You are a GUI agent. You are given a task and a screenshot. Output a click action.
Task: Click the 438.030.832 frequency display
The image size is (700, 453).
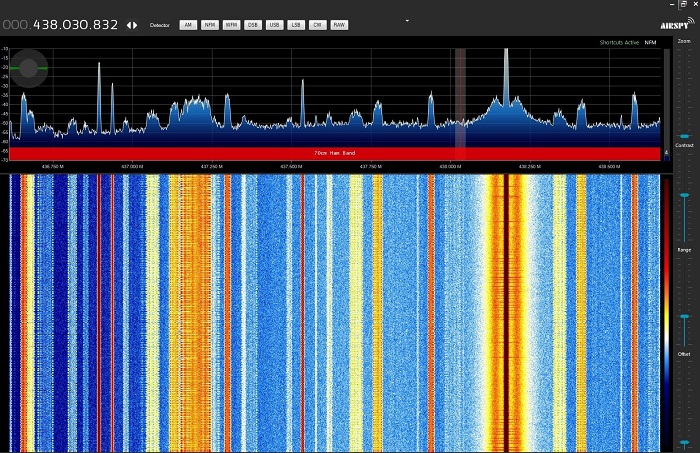pyautogui.click(x=76, y=25)
